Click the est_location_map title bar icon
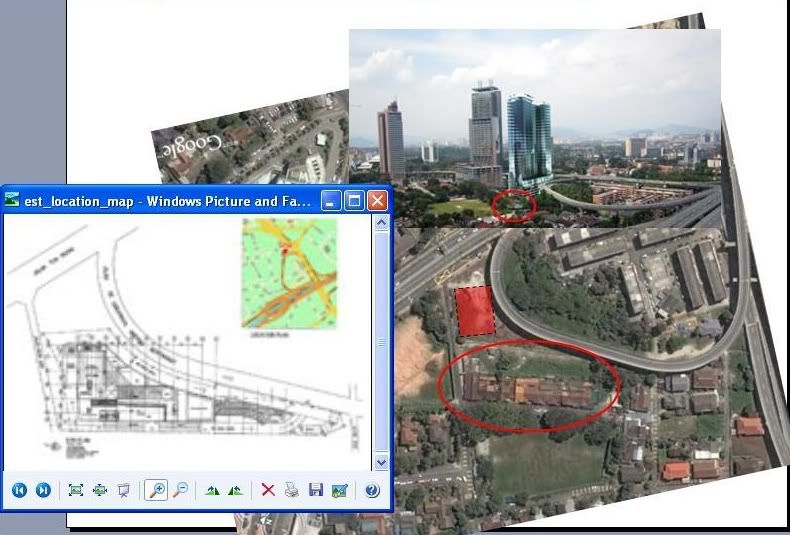Viewport: 790px width, 535px height. pos(13,200)
